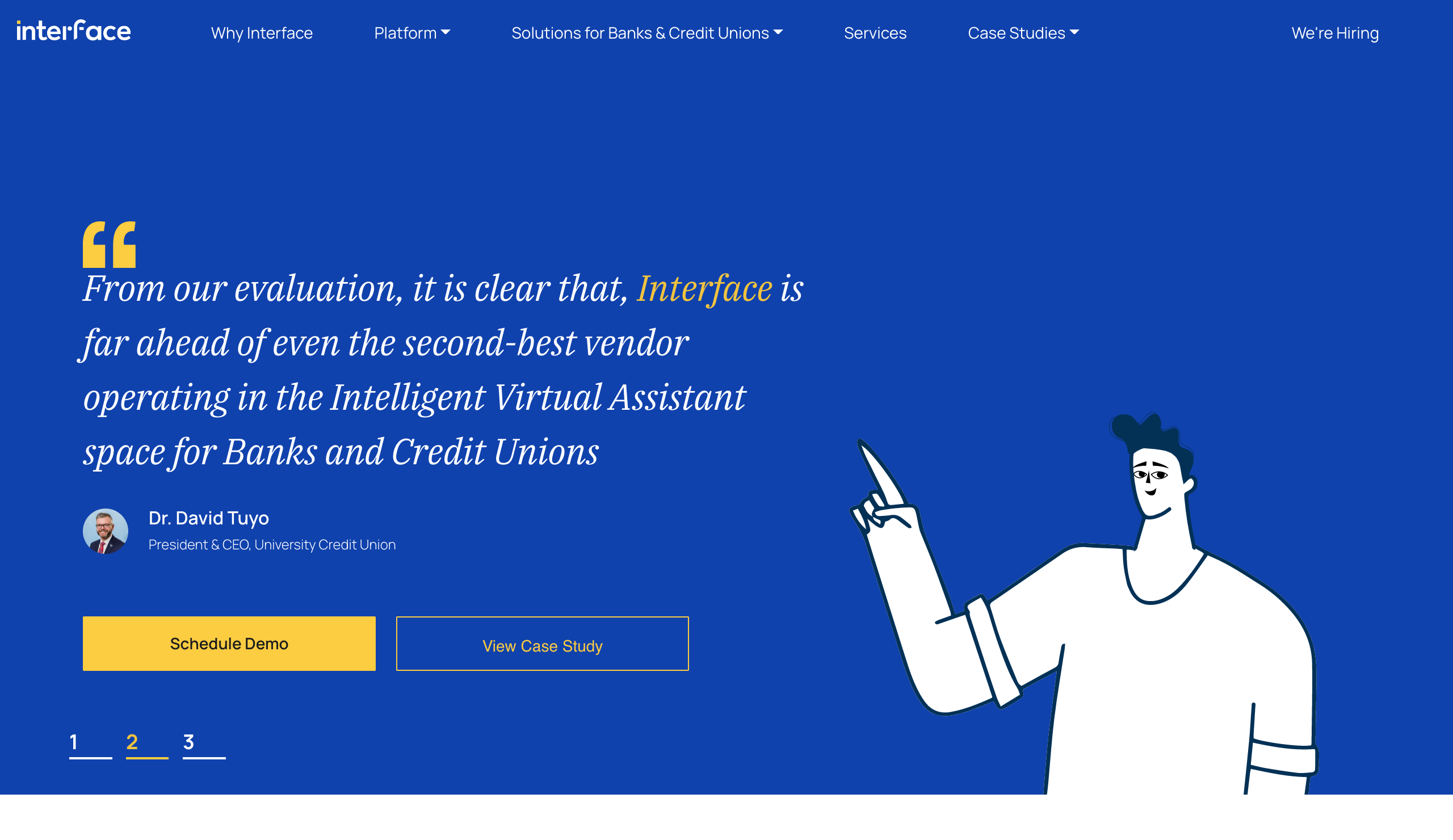Click Dr. David Tuyo's profile photo
This screenshot has height=840, width=1453.
click(x=106, y=531)
